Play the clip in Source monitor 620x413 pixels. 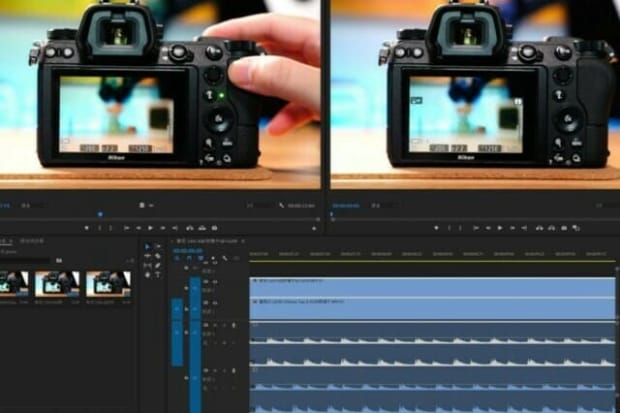click(x=153, y=228)
